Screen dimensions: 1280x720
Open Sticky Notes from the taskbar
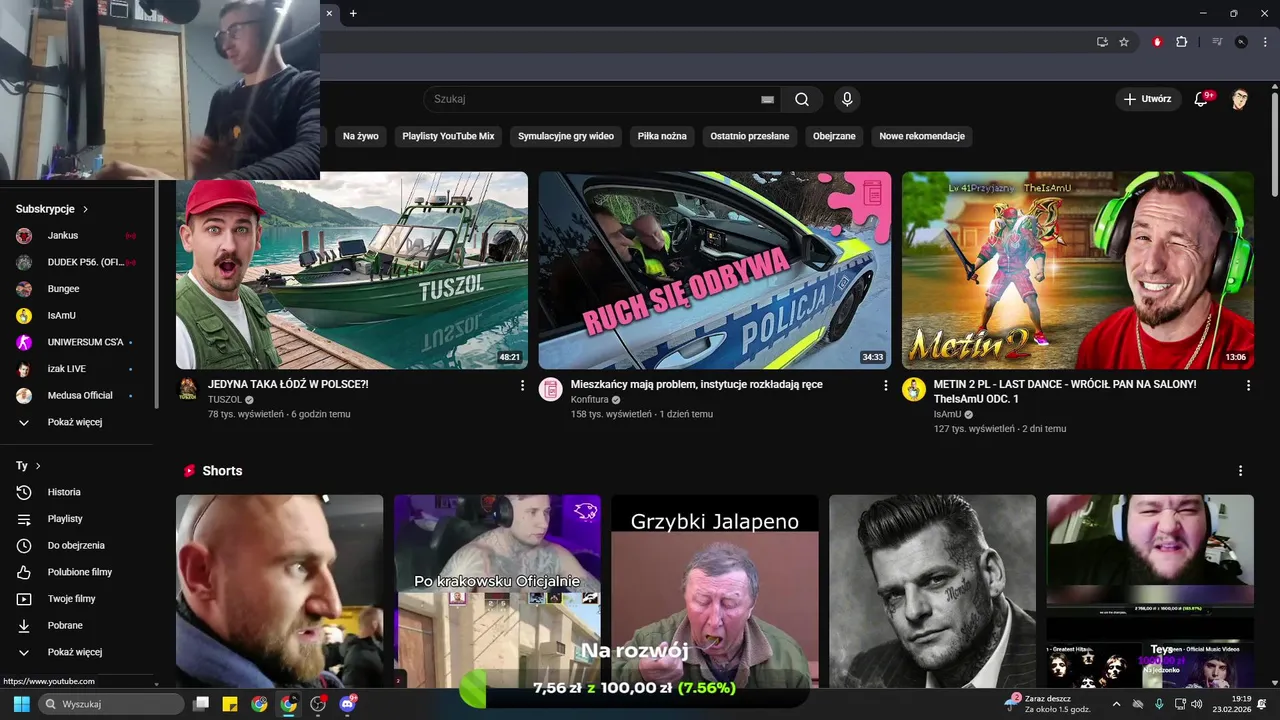click(x=229, y=704)
